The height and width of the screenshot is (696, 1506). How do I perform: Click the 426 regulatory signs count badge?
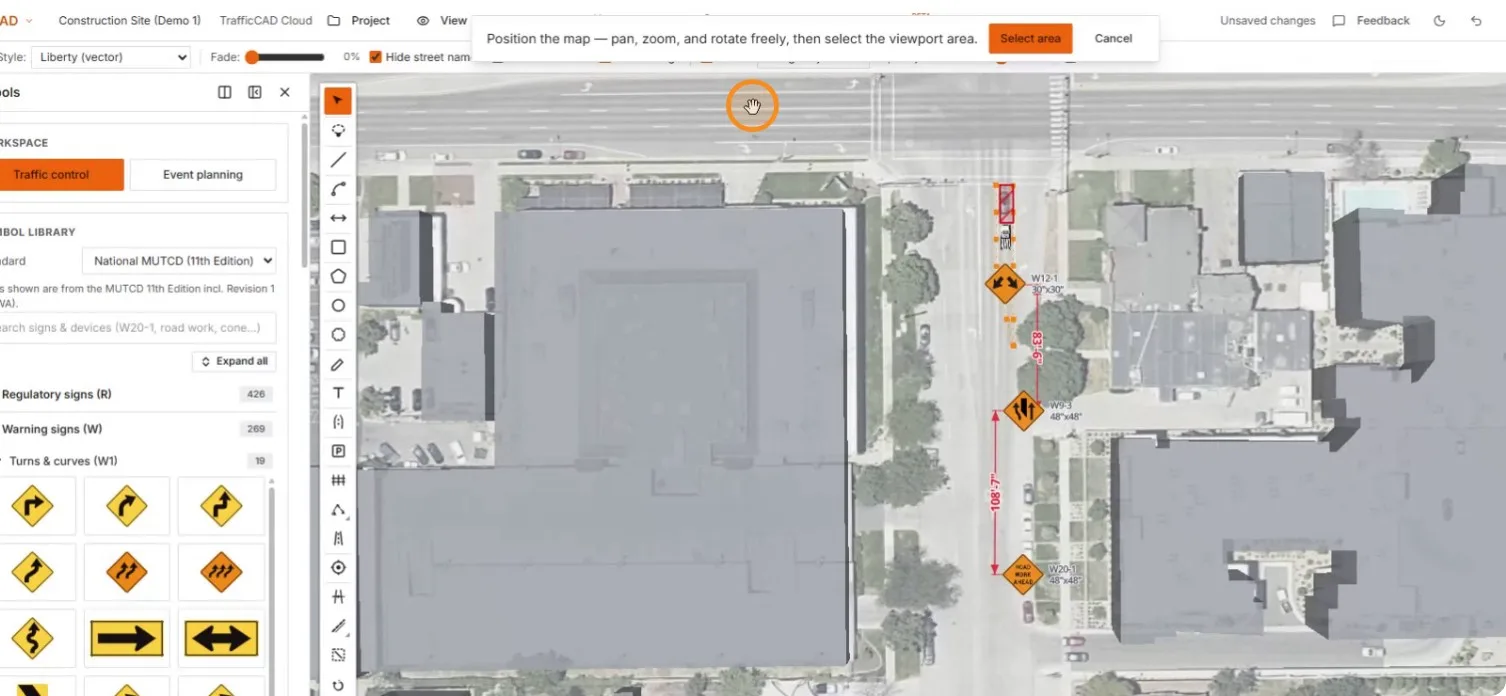pyautogui.click(x=256, y=394)
